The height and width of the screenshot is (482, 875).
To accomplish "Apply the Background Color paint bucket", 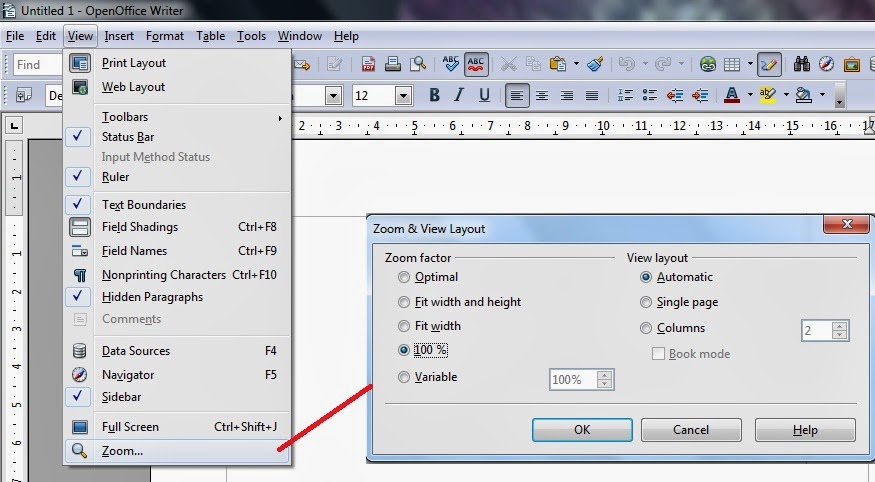I will click(x=804, y=95).
